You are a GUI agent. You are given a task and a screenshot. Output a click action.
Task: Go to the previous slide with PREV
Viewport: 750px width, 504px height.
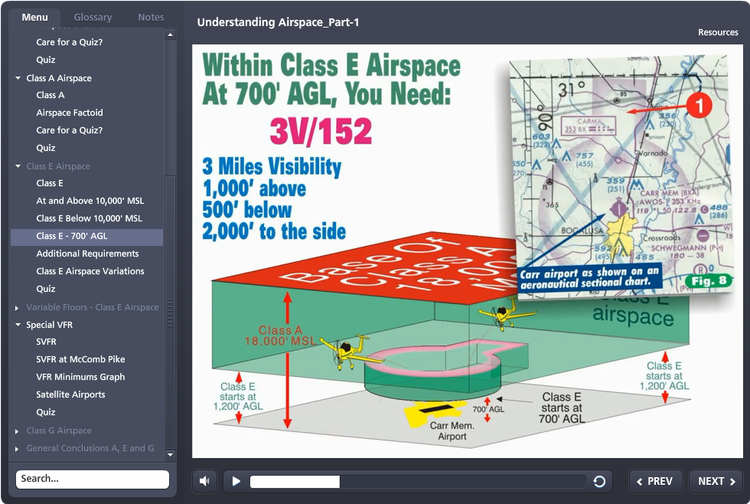(x=657, y=481)
